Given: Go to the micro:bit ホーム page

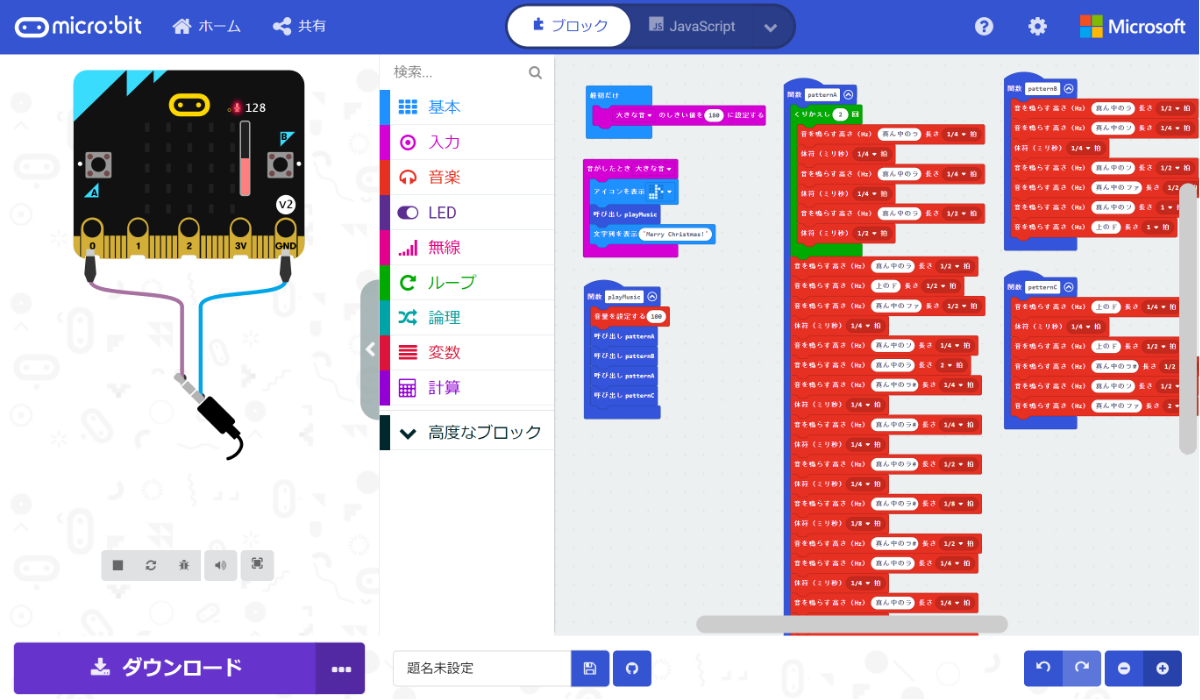Looking at the screenshot, I should [206, 26].
